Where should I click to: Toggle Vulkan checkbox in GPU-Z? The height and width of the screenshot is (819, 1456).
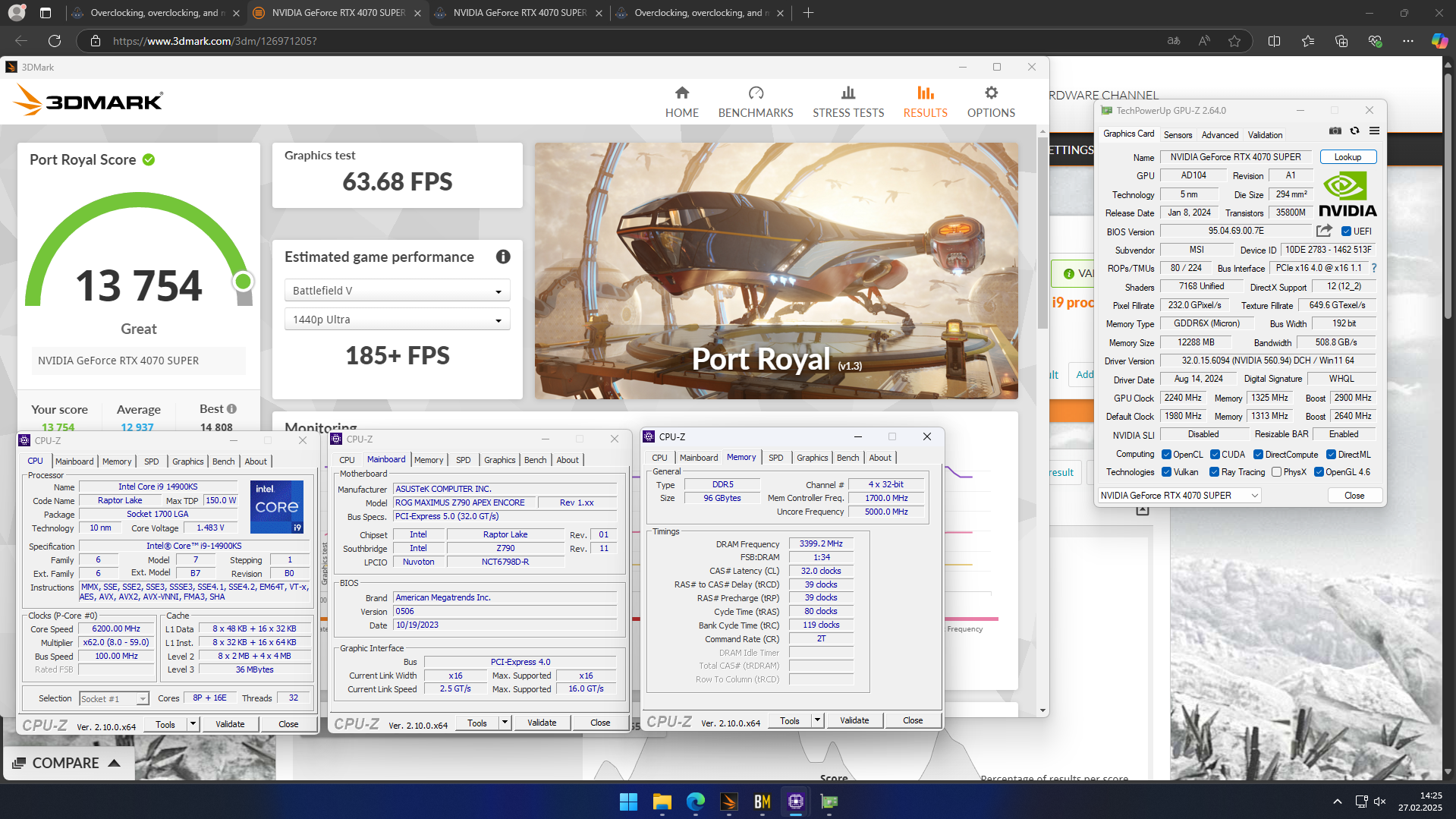pos(1167,472)
